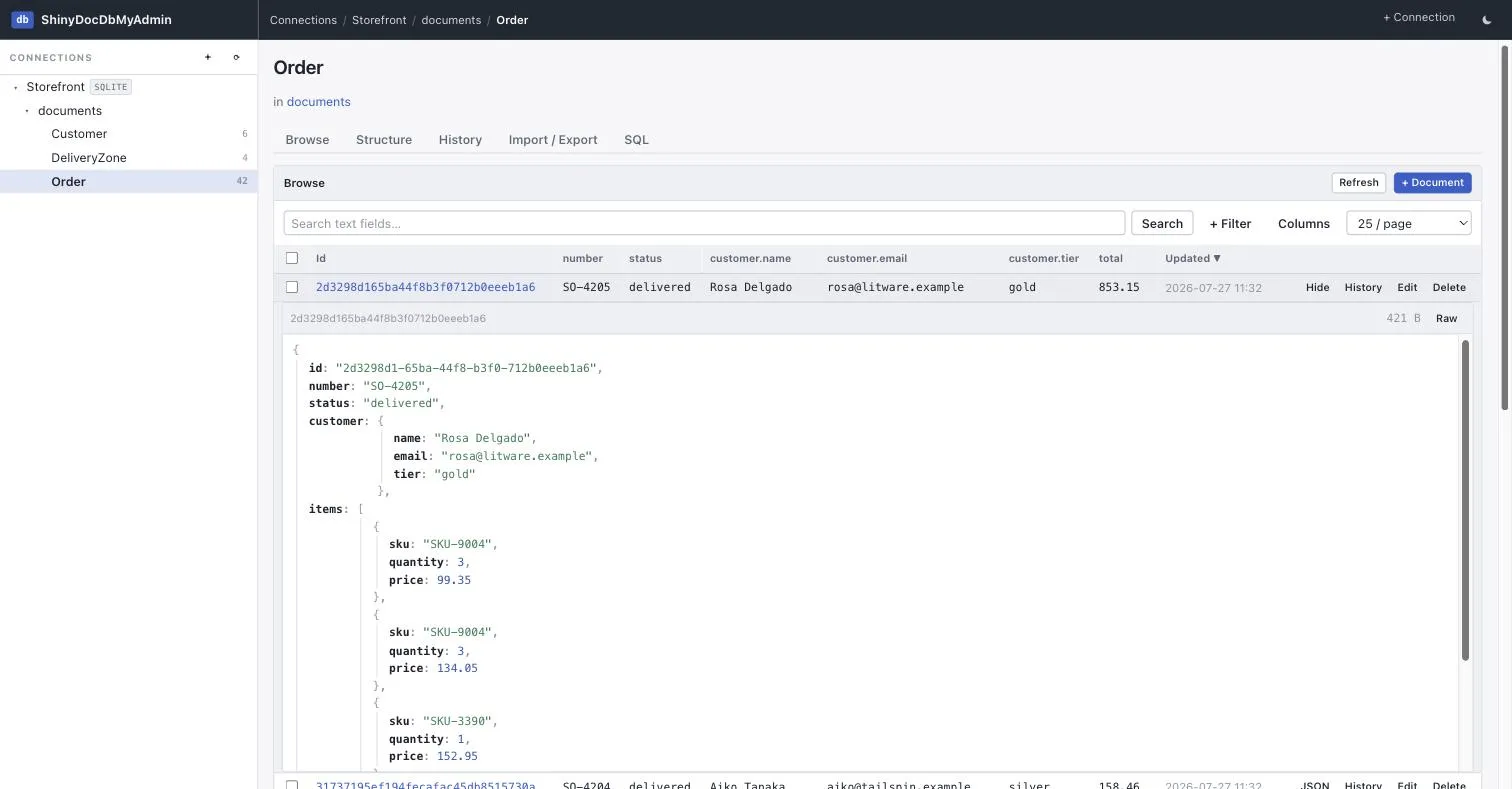Sort by the status column header

click(x=645, y=258)
